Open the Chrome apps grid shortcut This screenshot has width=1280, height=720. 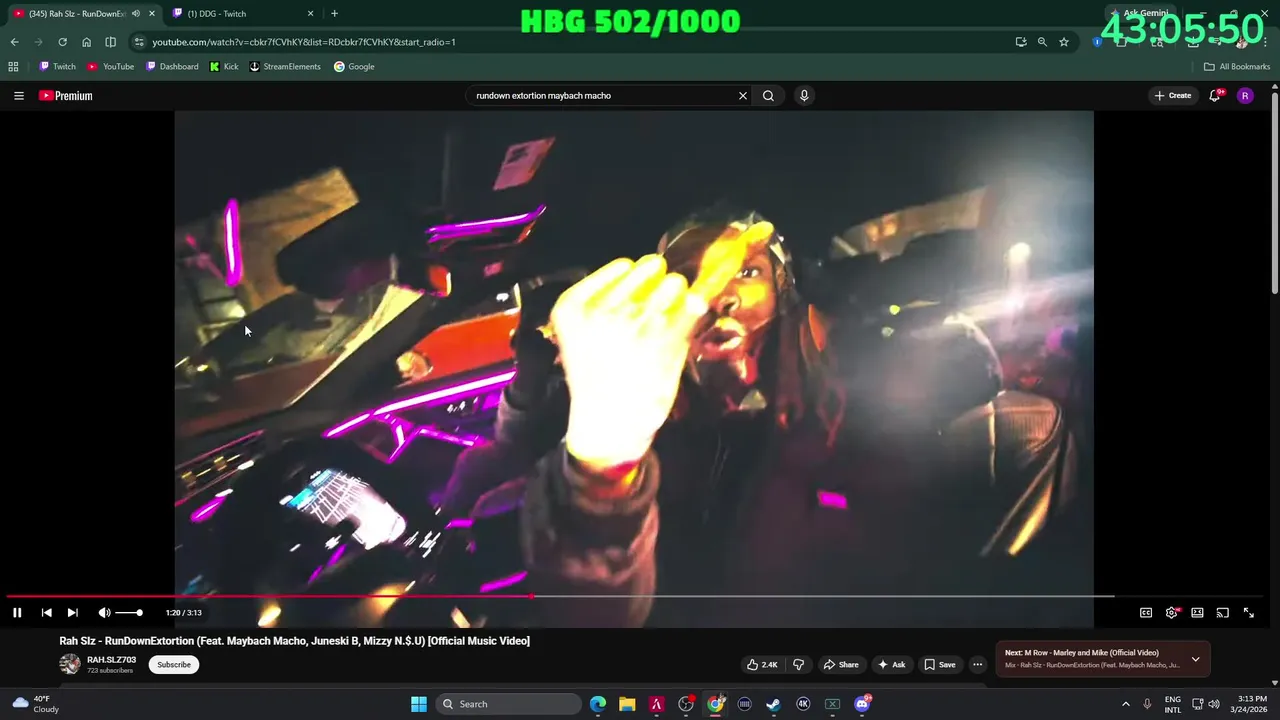[13, 67]
